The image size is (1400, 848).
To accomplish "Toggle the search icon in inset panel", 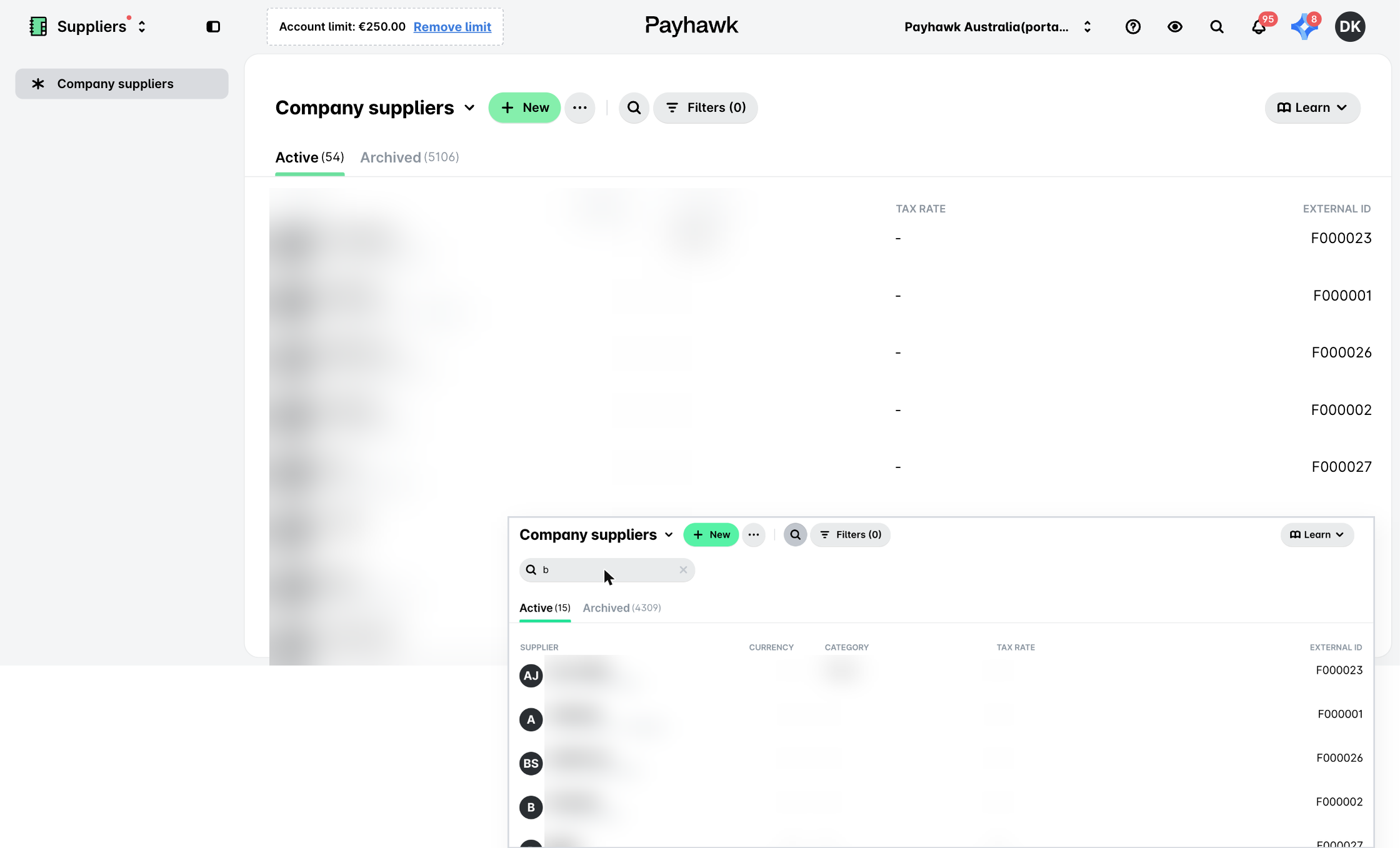I will [795, 535].
